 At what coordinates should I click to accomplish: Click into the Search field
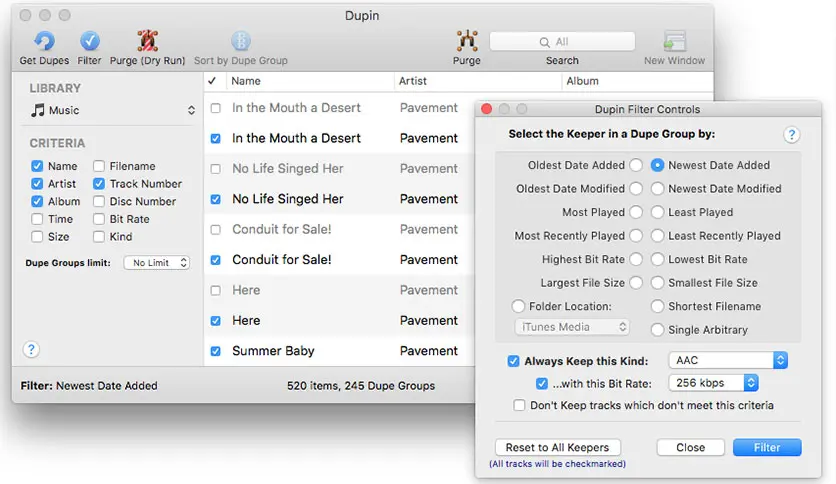tap(562, 42)
